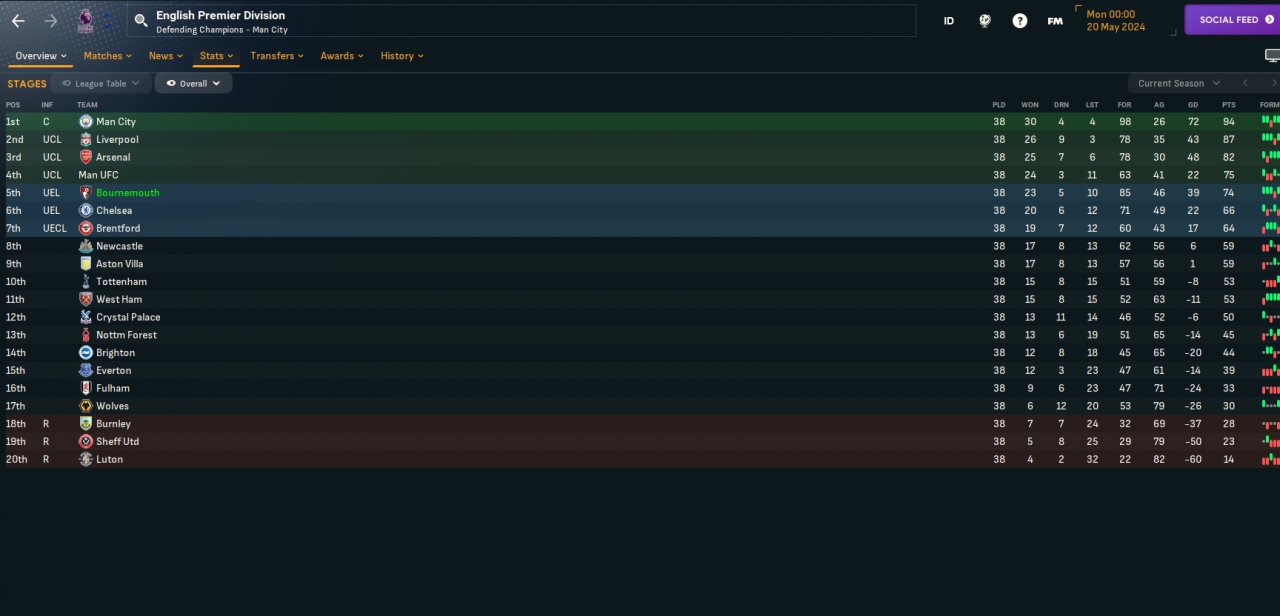Go forward with the right arrow
The width and height of the screenshot is (1280, 616).
[x=51, y=21]
